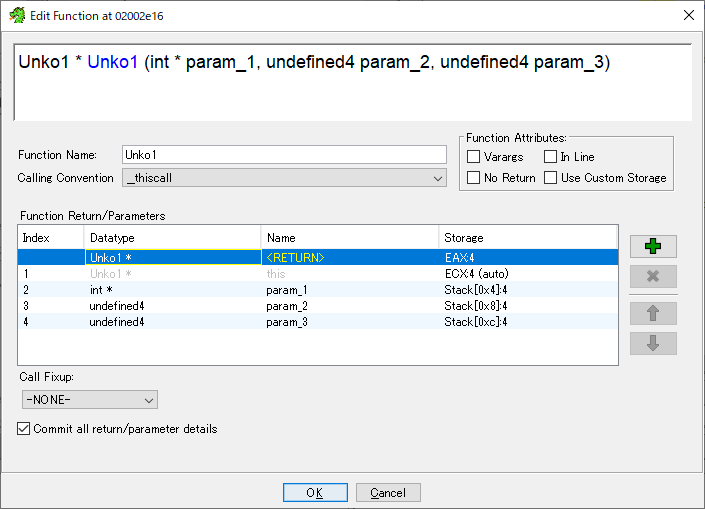Image resolution: width=705 pixels, height=509 pixels.
Task: Click the Stack[0xc]:4 storage cell
Action: point(528,322)
